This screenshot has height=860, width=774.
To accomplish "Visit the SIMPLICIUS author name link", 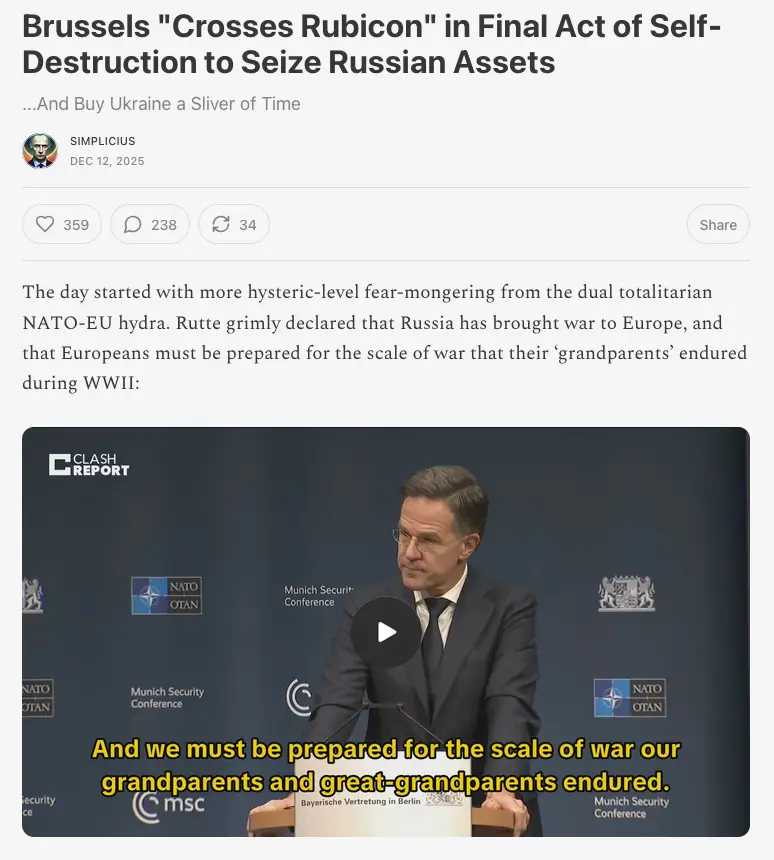I will [x=103, y=141].
